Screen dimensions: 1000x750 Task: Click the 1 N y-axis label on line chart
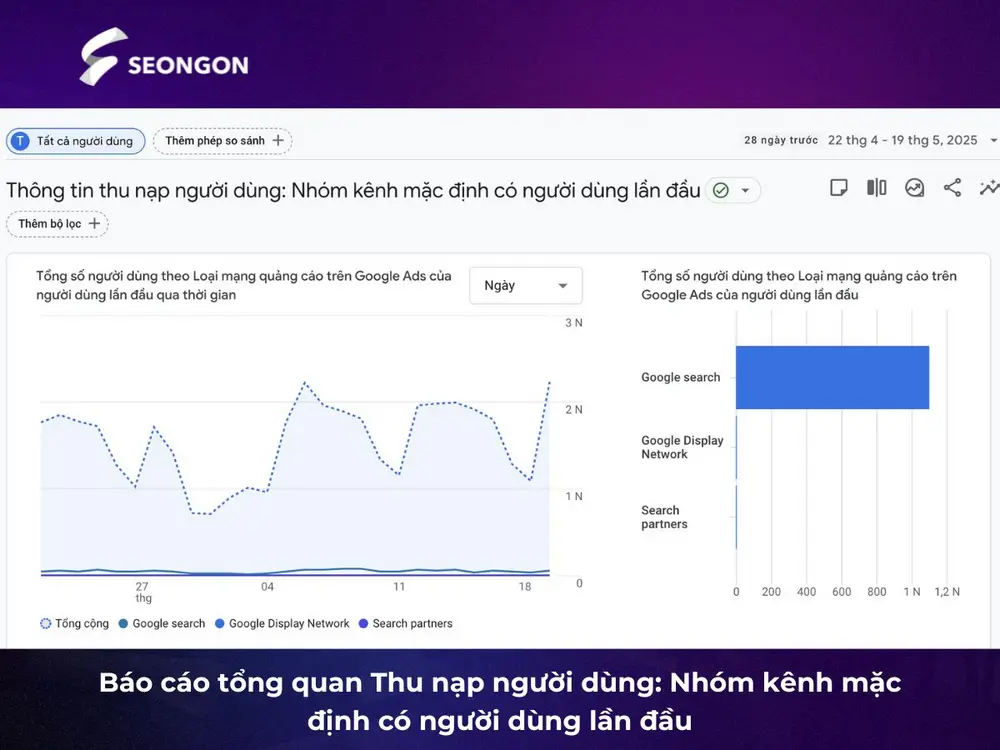tap(573, 496)
